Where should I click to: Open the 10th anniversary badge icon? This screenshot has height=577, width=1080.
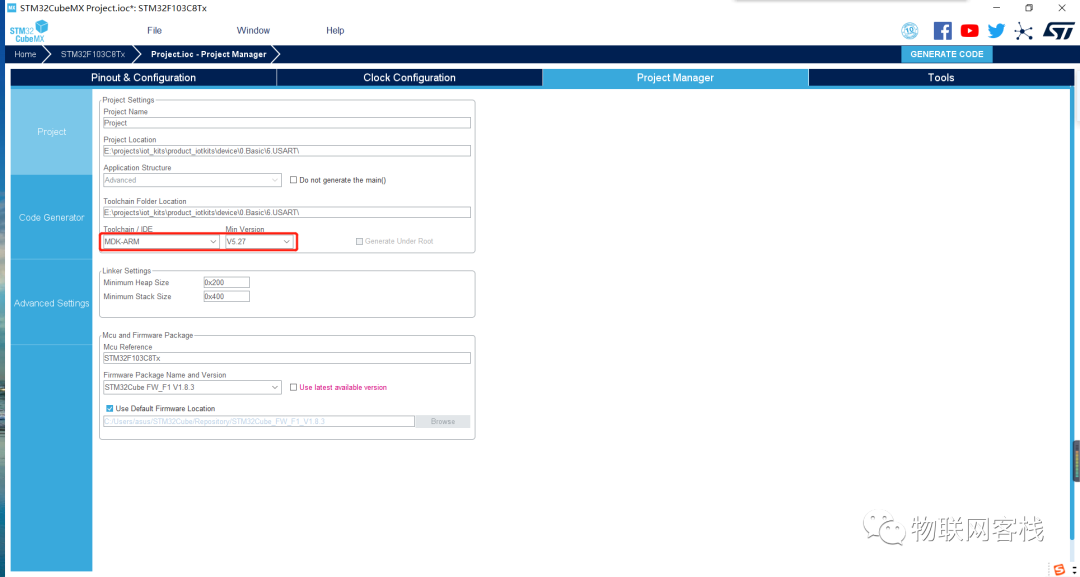coord(910,30)
